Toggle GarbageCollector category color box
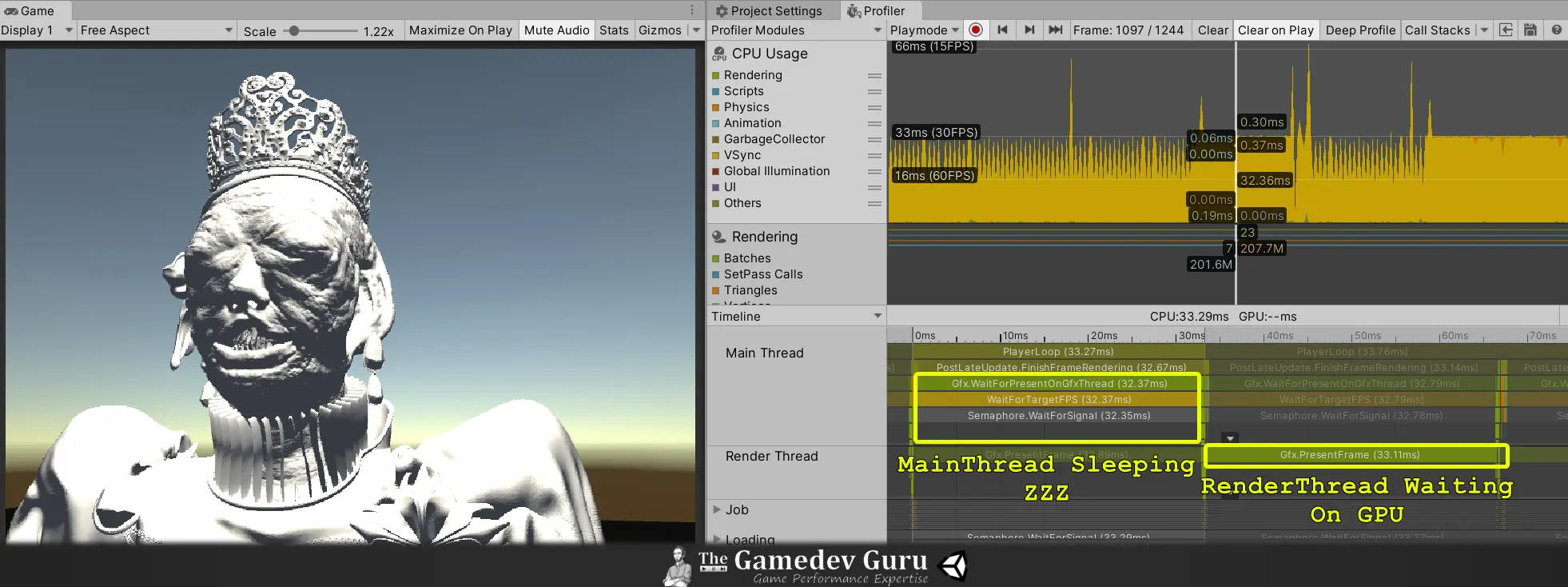The width and height of the screenshot is (1568, 587). tap(716, 139)
